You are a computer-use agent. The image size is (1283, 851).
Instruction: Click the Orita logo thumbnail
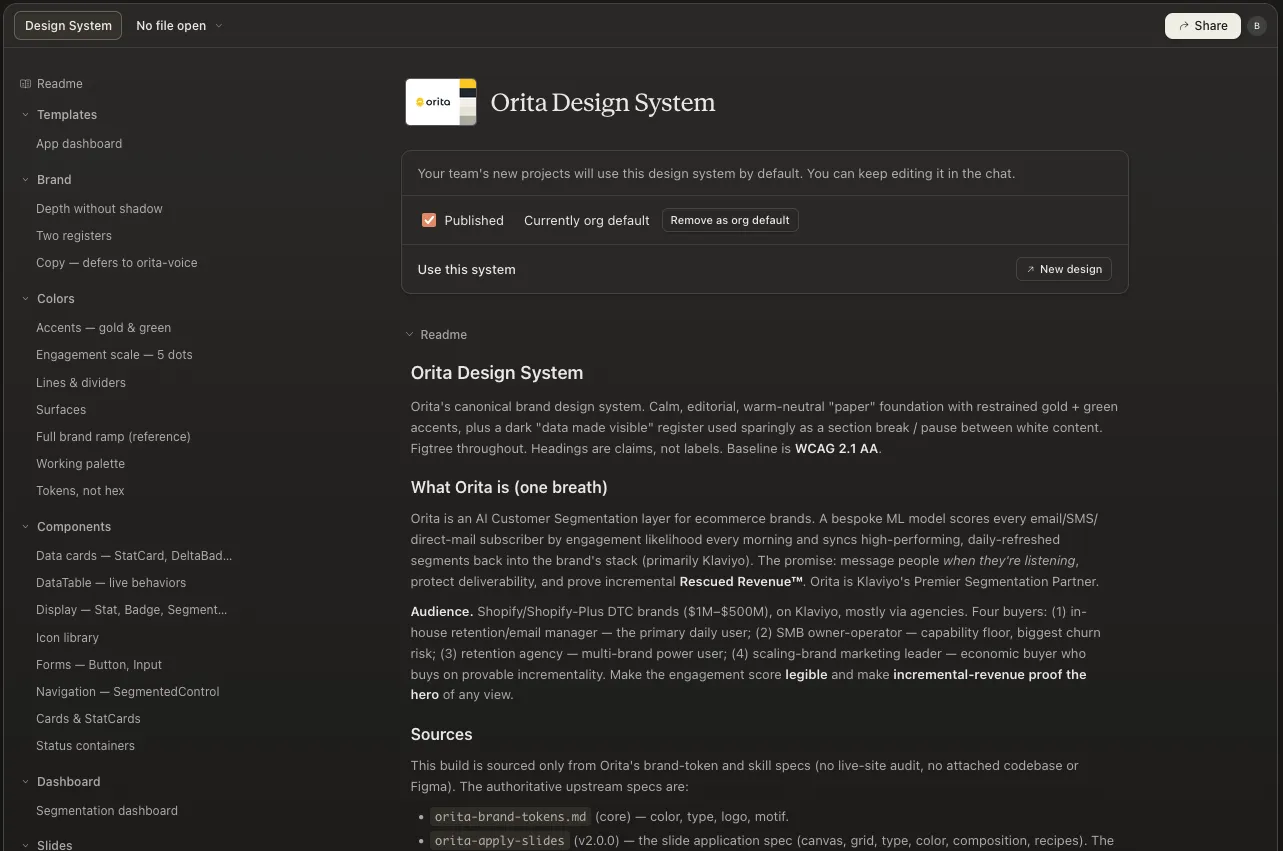441,102
